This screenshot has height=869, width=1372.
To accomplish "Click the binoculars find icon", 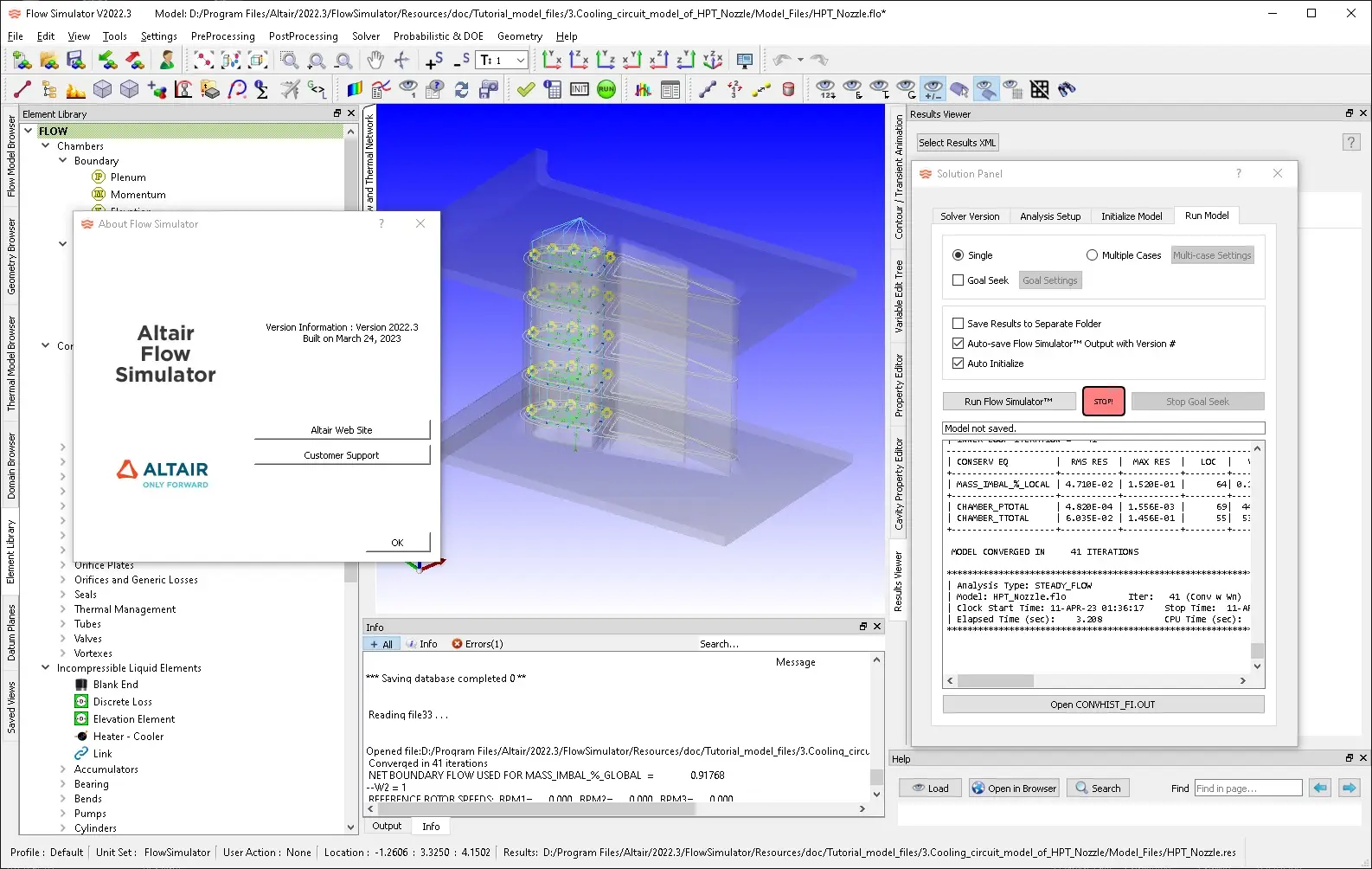I will 1067,89.
